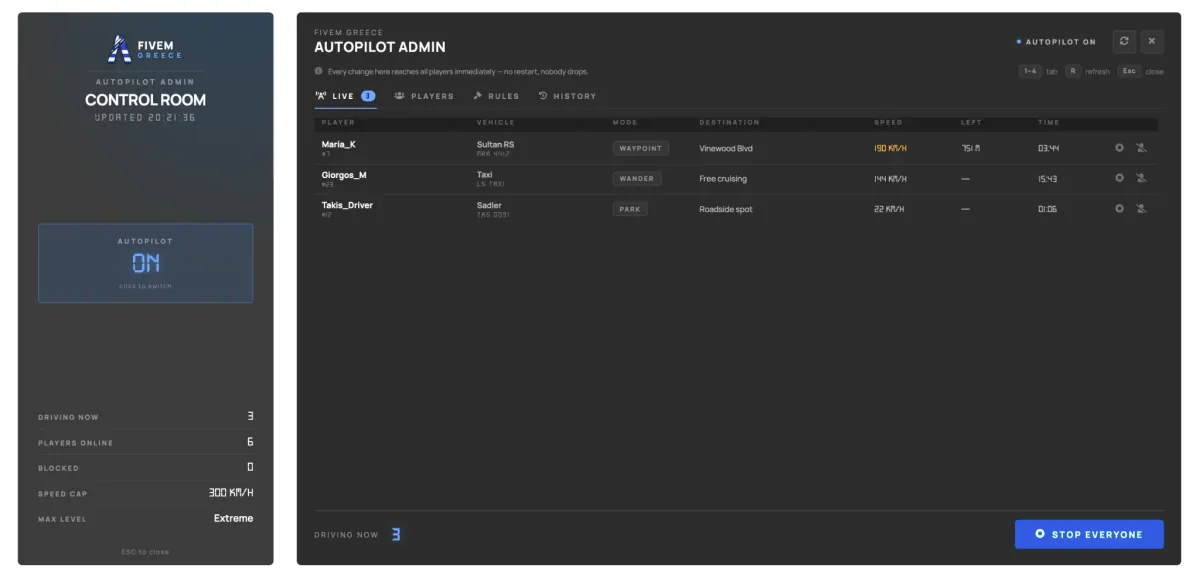Click the SPEED column header
This screenshot has width=1200, height=581.
(888, 122)
